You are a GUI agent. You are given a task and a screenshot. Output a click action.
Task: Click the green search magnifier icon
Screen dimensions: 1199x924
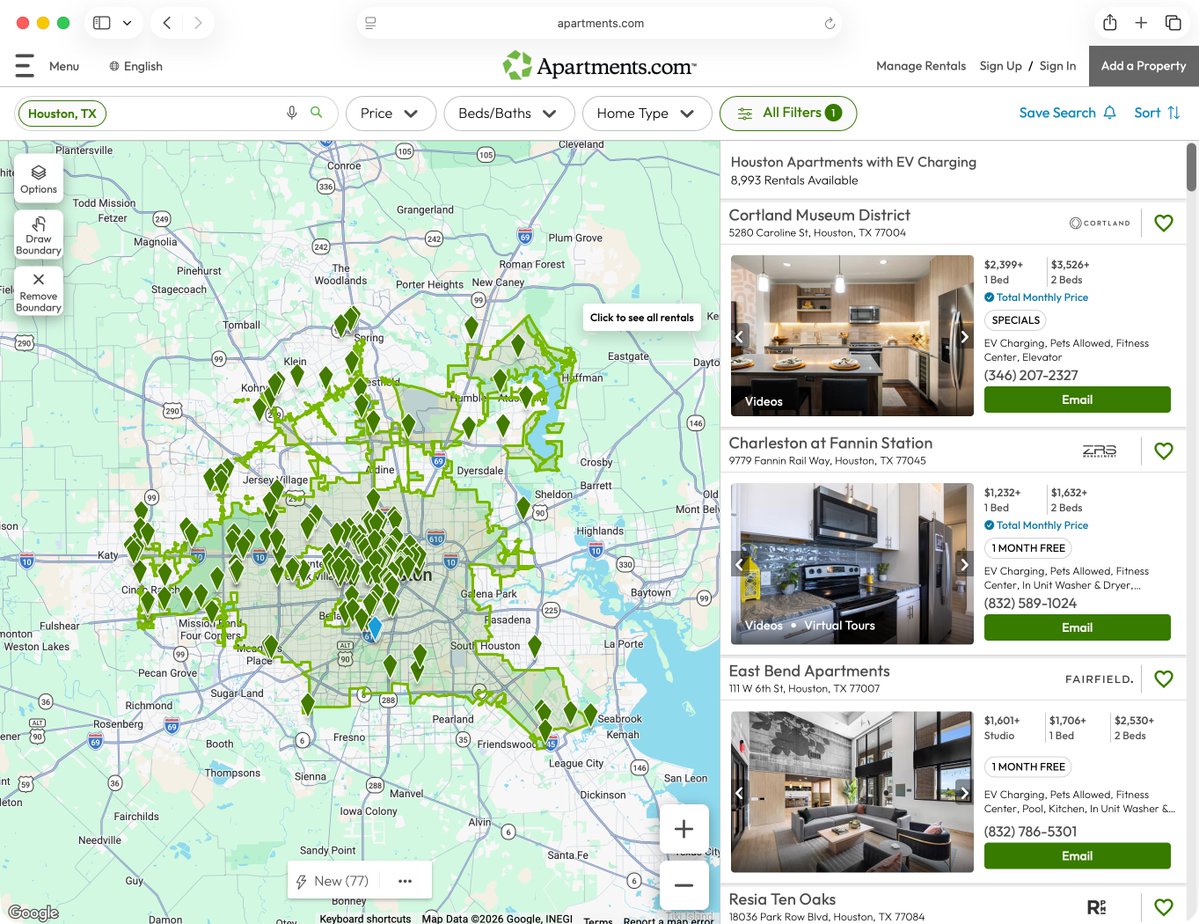pos(316,112)
